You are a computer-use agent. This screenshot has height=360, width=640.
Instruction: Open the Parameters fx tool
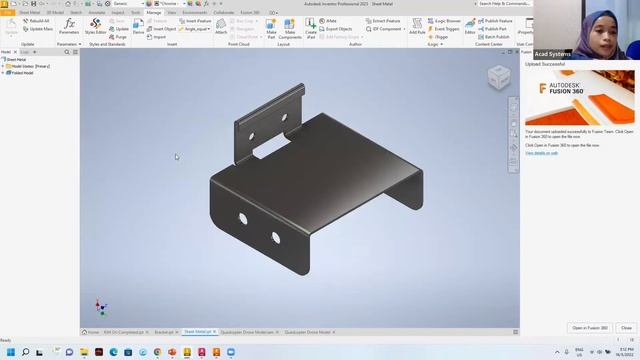pyautogui.click(x=69, y=27)
